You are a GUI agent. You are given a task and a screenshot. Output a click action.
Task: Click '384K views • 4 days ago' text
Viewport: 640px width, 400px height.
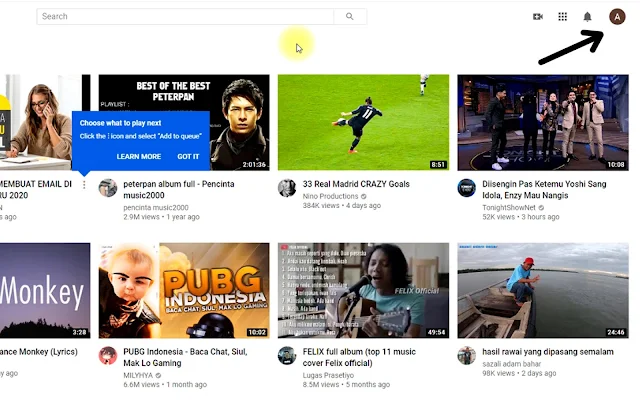[x=342, y=206]
